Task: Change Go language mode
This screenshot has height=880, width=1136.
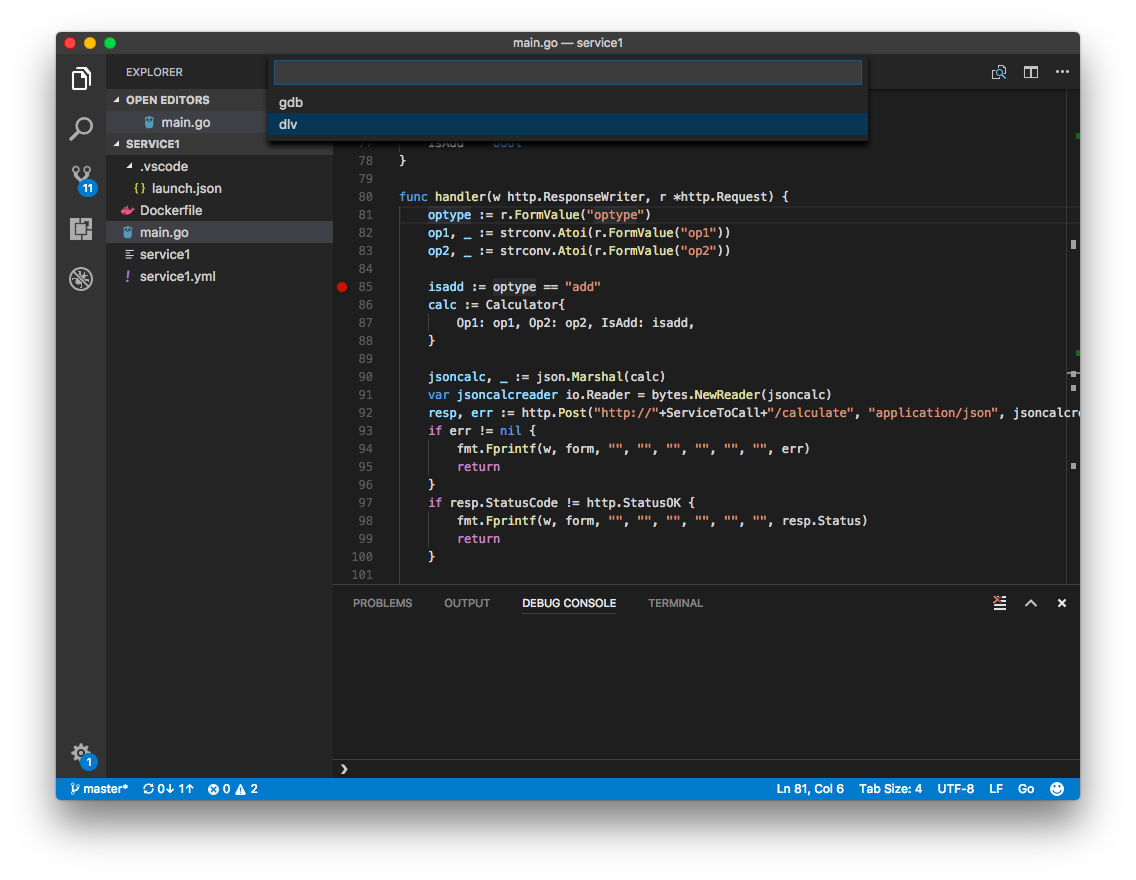Action: click(1026, 789)
